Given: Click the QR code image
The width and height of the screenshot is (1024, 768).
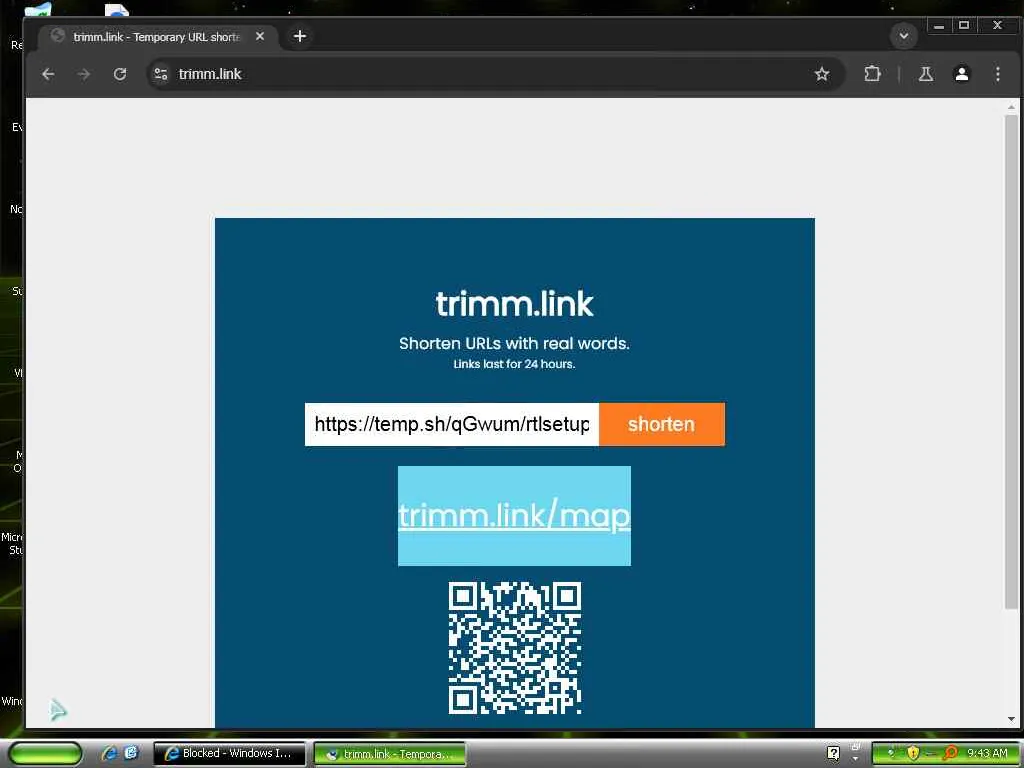Looking at the screenshot, I should point(515,648).
